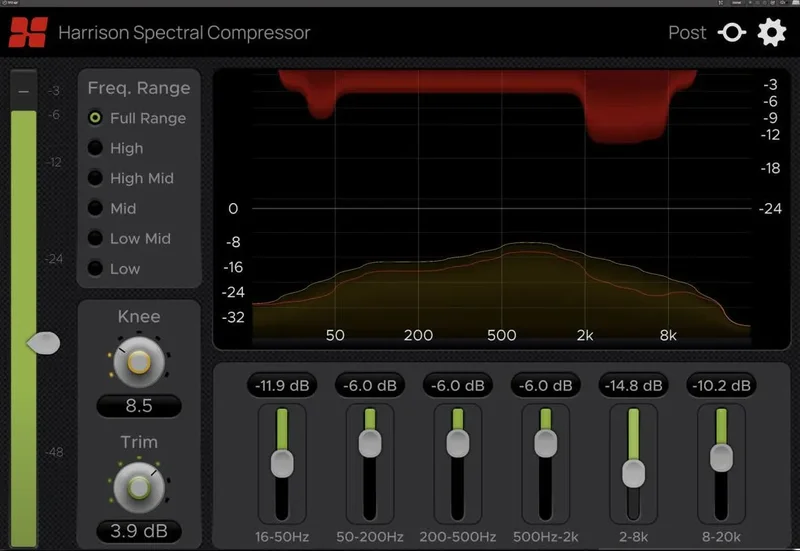Click the -6.0 dB value above 50-200Hz
800x551 pixels.
point(370,385)
